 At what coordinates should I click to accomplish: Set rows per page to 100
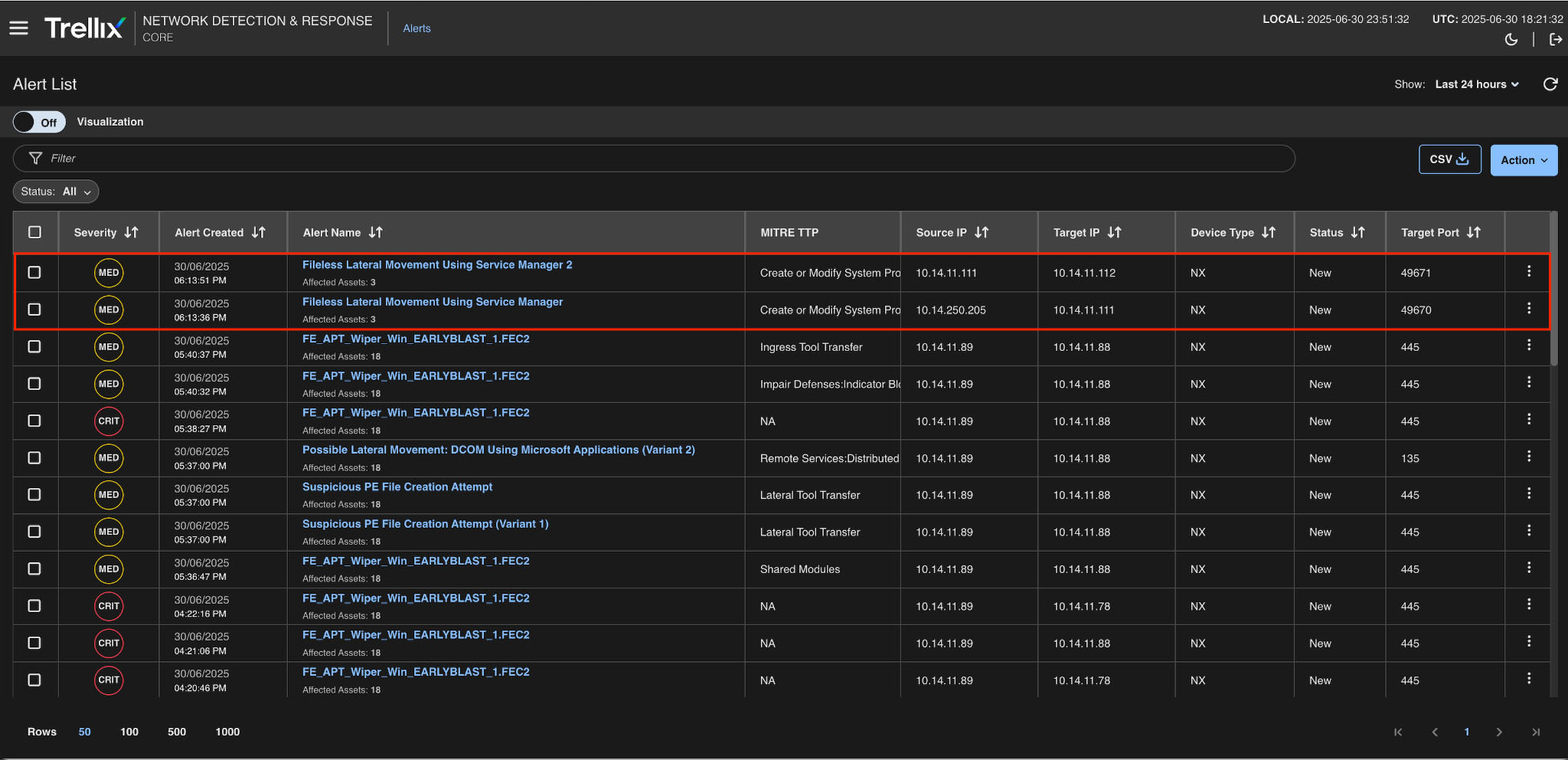click(129, 732)
